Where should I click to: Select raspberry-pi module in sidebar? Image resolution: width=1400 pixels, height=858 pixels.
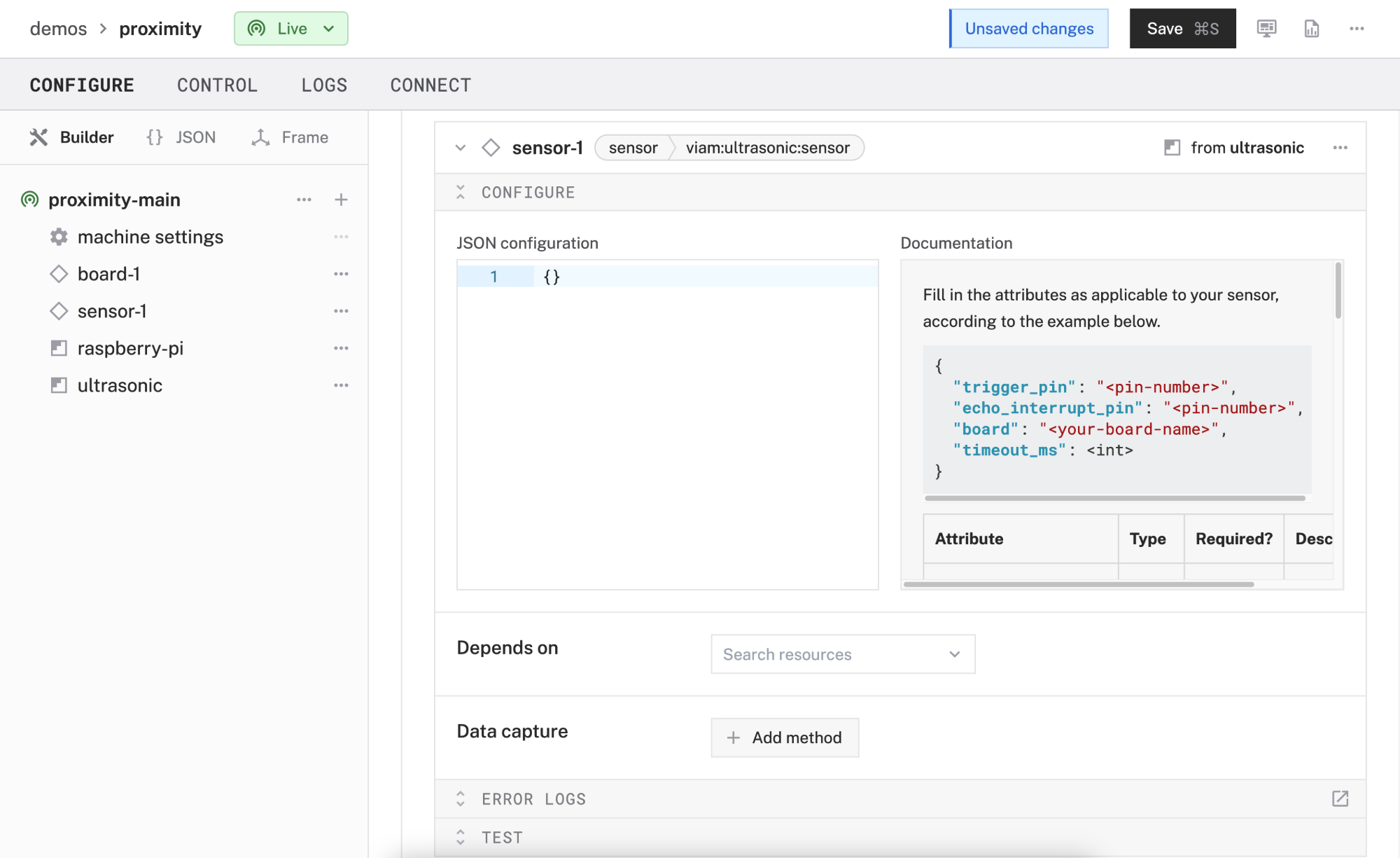[x=130, y=348]
